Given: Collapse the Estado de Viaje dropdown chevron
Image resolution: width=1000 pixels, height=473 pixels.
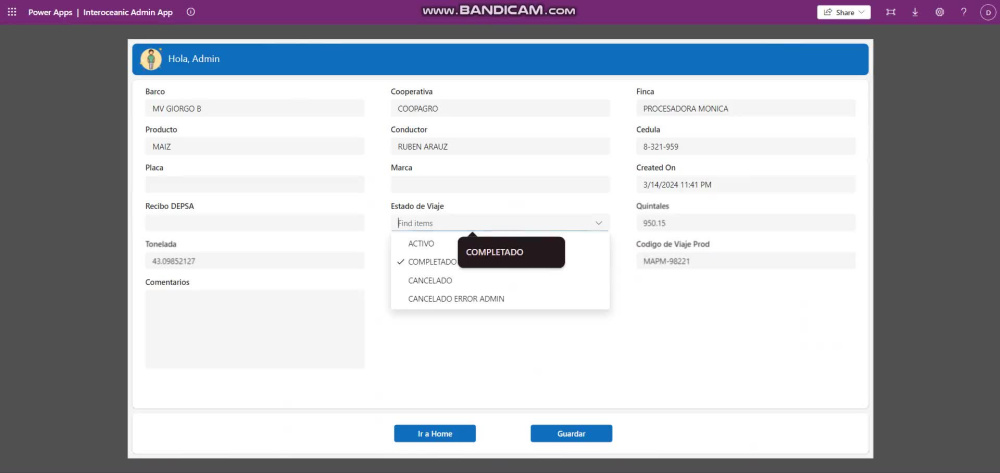Looking at the screenshot, I should pyautogui.click(x=599, y=223).
